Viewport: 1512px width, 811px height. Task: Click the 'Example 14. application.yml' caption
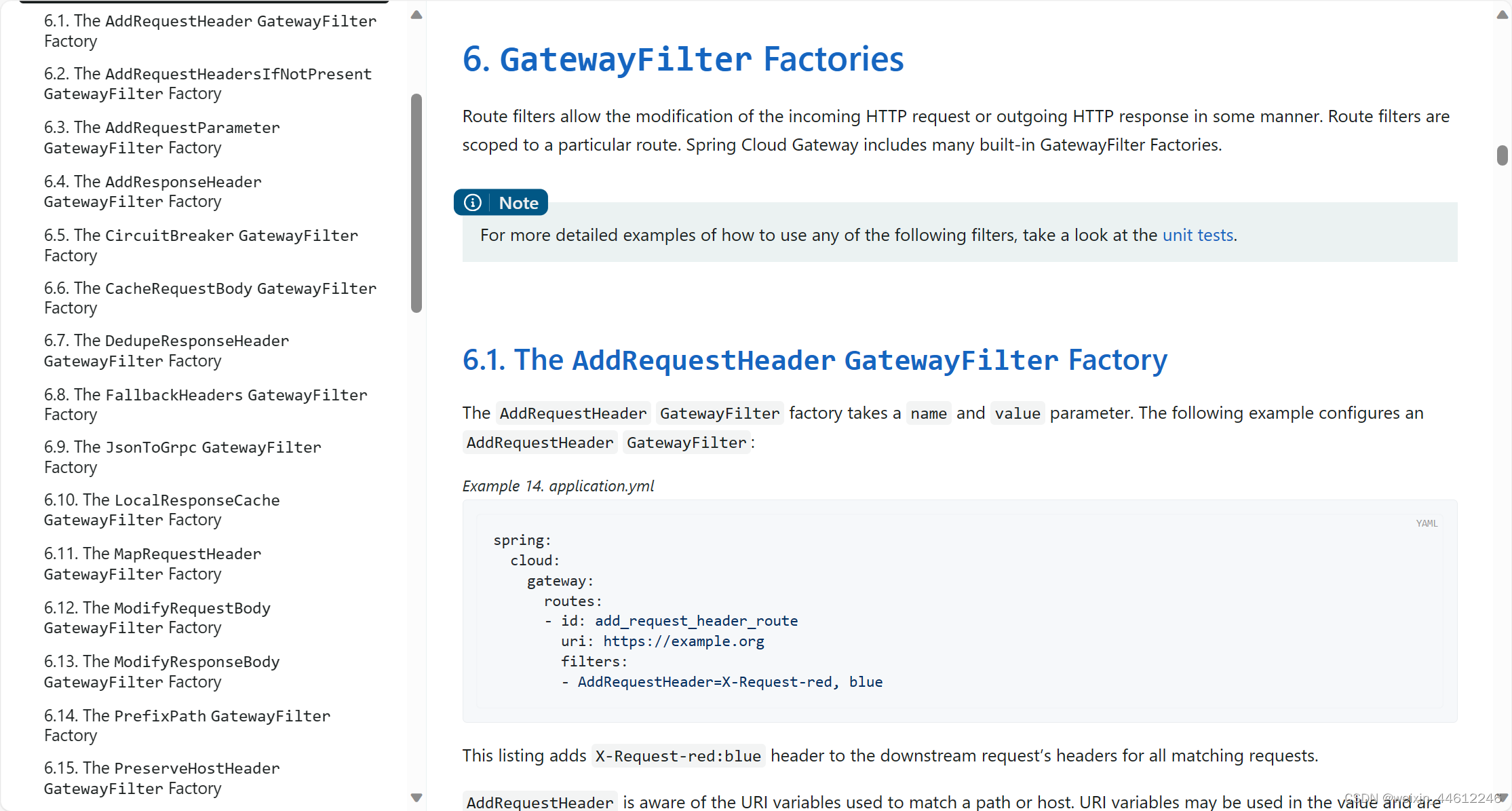(558, 486)
